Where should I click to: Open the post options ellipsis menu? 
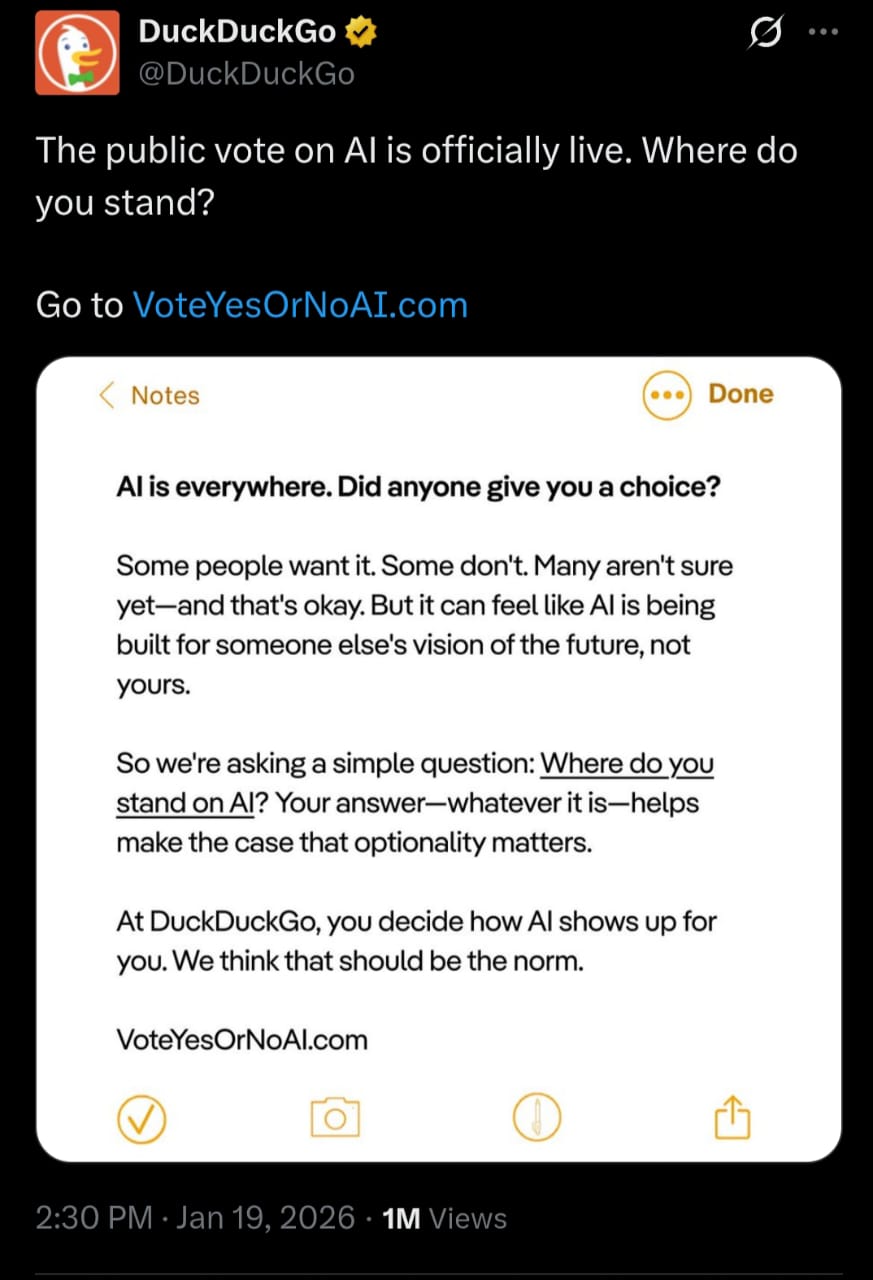[x=822, y=33]
